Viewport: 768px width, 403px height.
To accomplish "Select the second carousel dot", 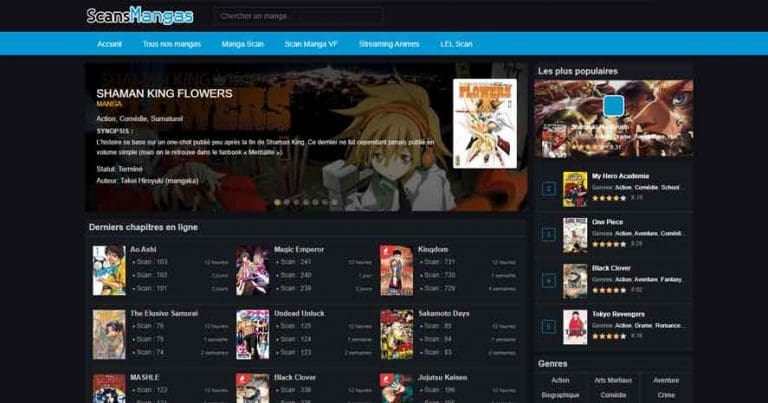I will [287, 202].
